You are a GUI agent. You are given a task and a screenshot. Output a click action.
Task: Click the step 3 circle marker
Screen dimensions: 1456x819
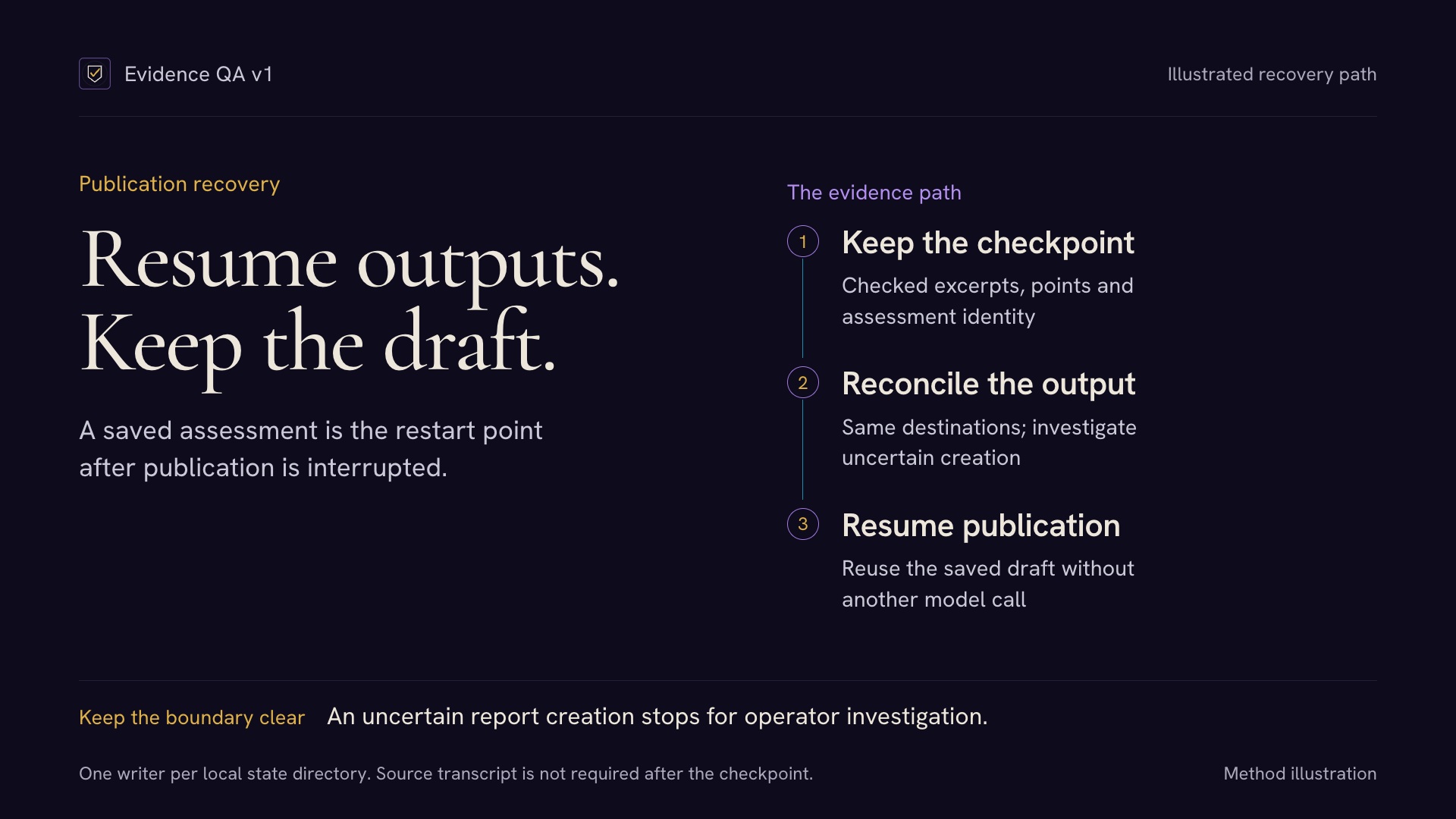(803, 524)
